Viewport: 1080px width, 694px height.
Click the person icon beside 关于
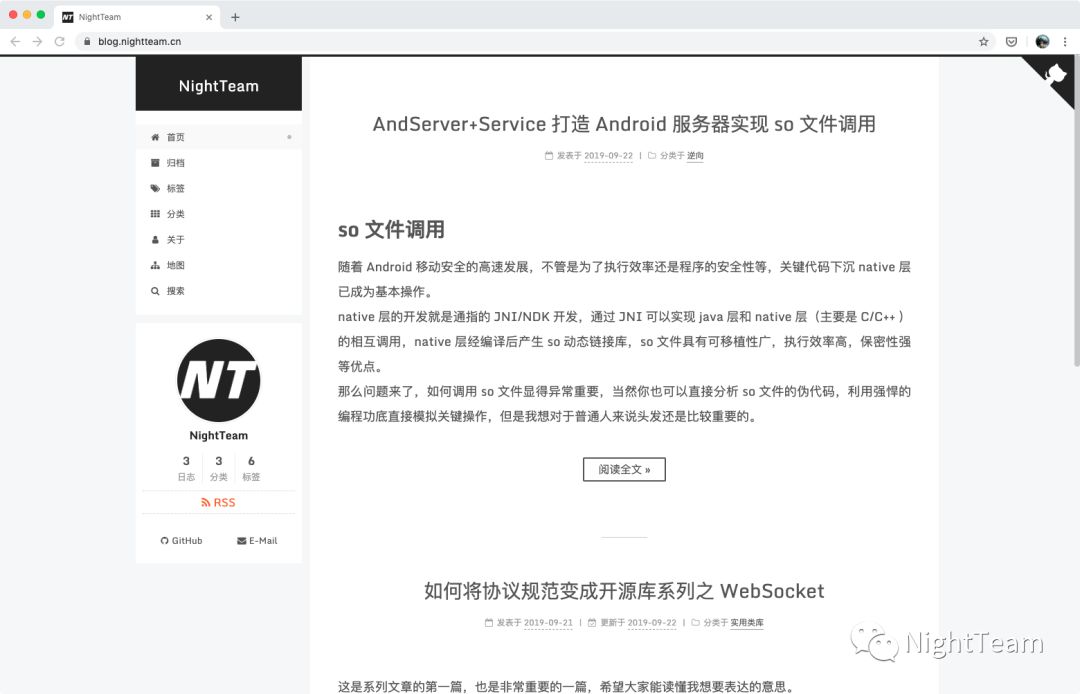pyautogui.click(x=156, y=239)
